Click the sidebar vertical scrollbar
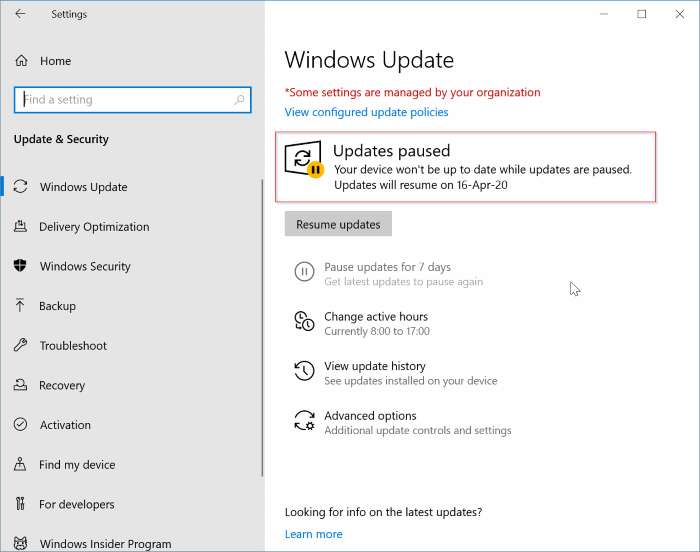 click(x=262, y=328)
